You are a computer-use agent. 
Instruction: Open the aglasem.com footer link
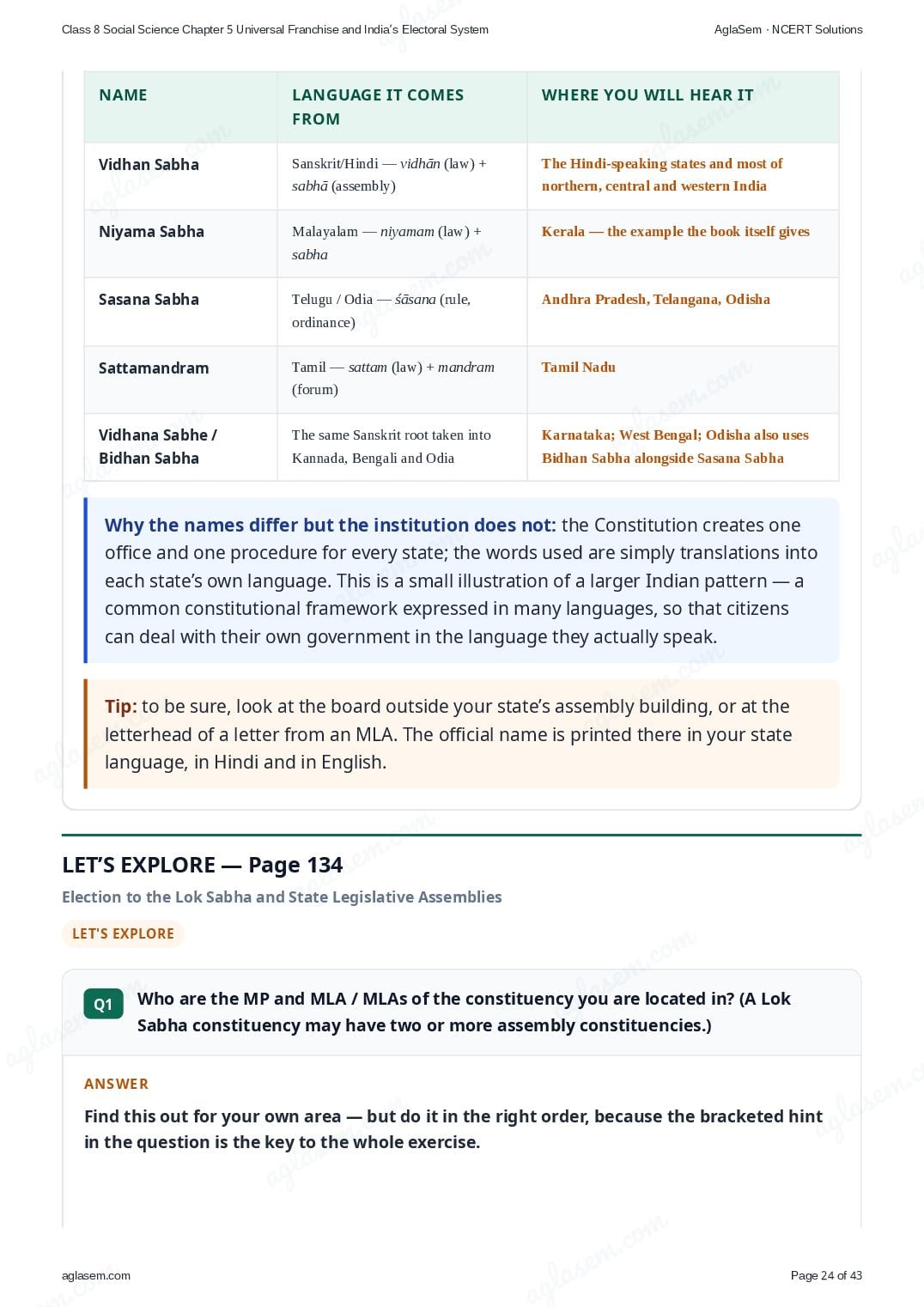click(x=96, y=1275)
